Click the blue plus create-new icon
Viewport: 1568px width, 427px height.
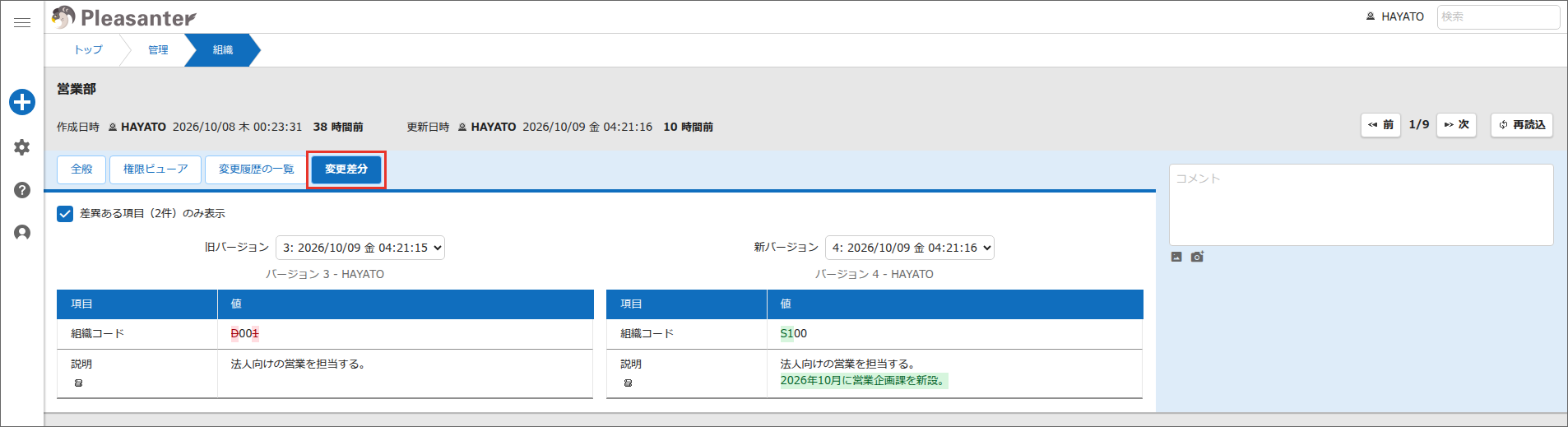tap(22, 102)
